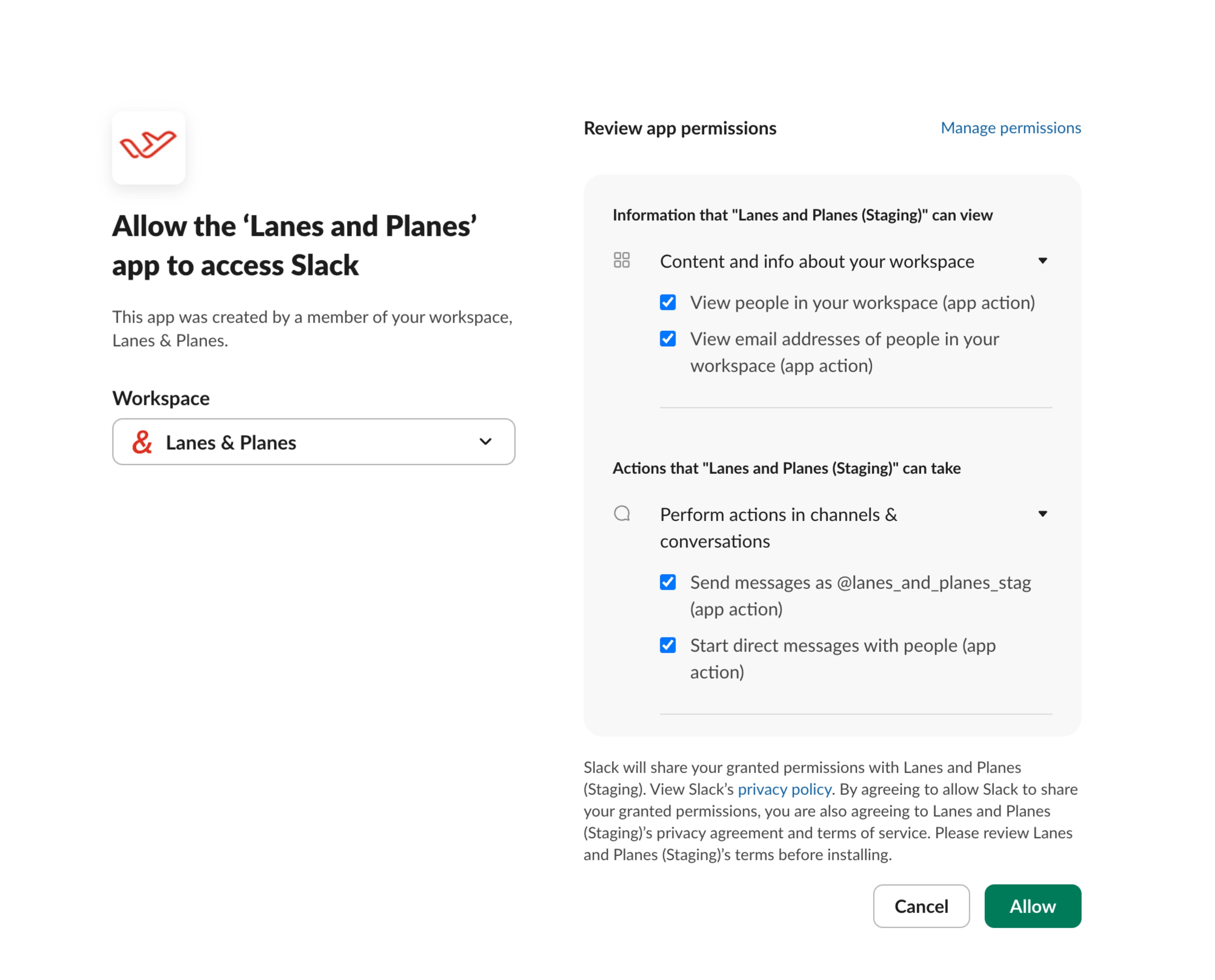Collapse the channels & conversations section arrow
1215x980 pixels.
pos(1043,514)
